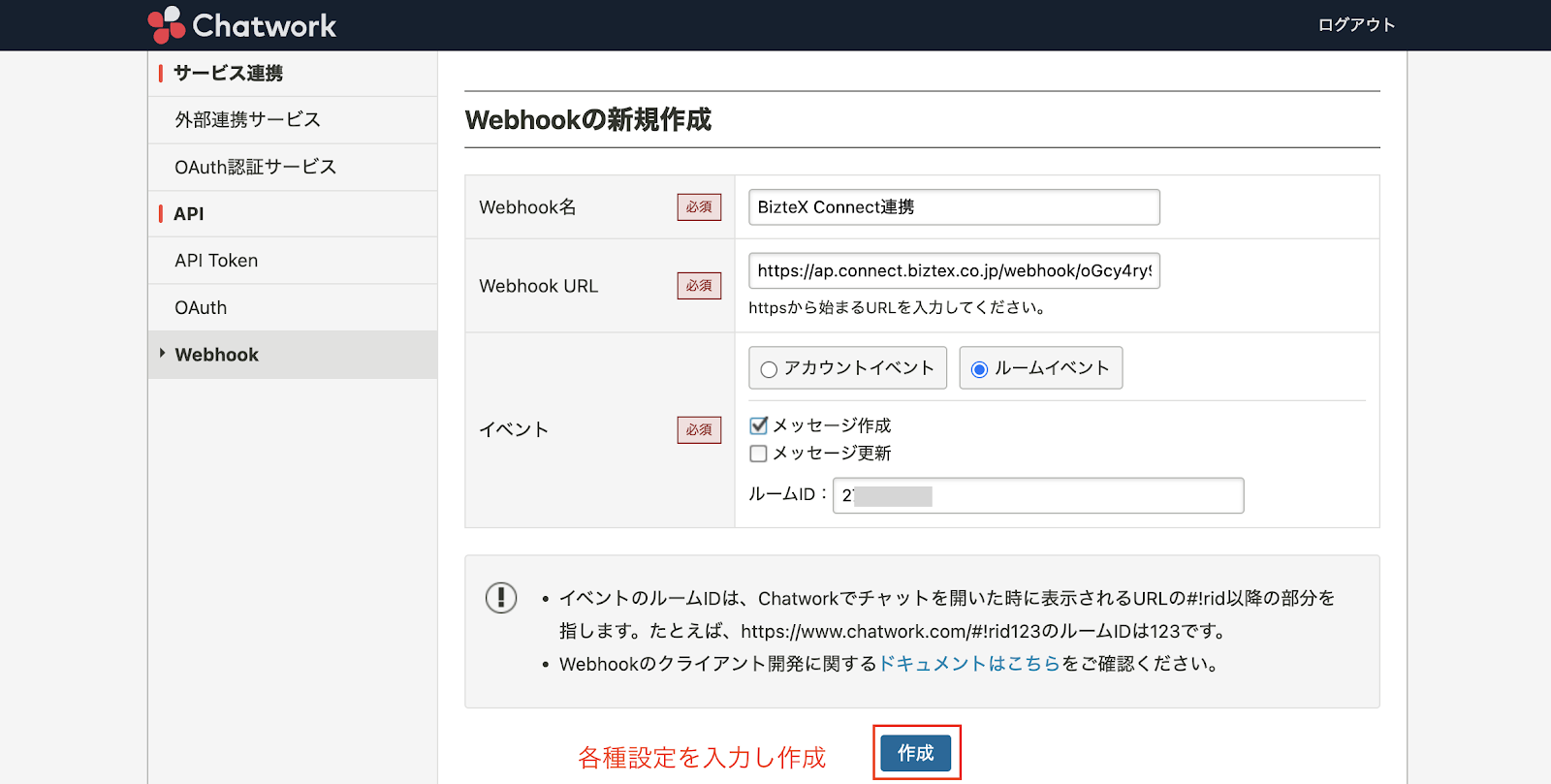
Task: Click the Webhook URL field label
Action: pos(538,286)
